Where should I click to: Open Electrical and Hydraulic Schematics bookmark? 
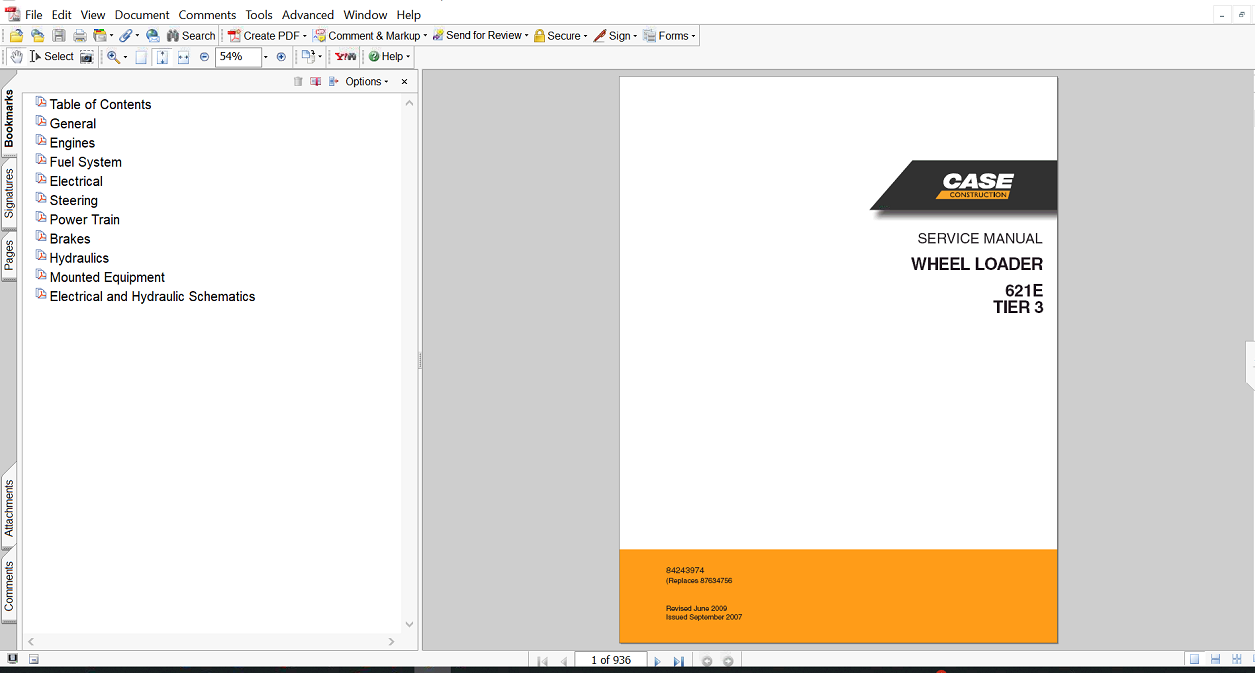[x=152, y=297]
